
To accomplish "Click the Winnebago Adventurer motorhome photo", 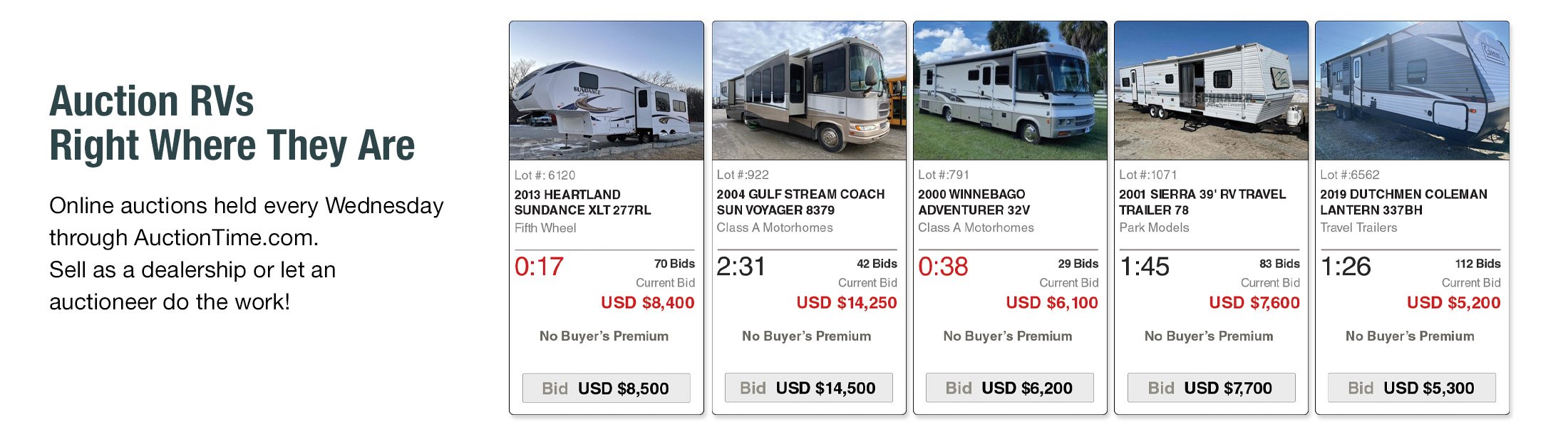I will 1009,91.
